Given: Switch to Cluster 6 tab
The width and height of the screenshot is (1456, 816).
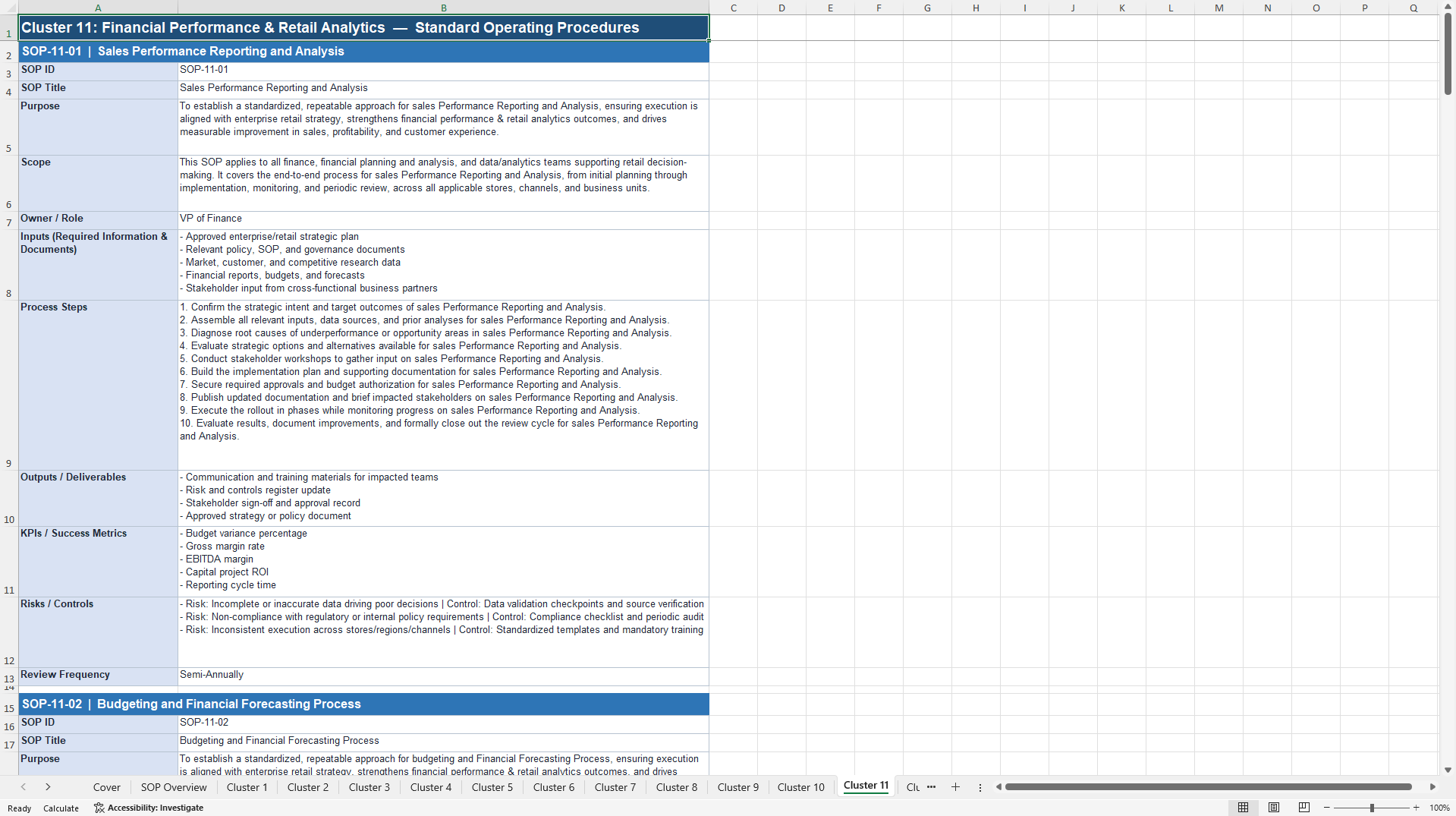Looking at the screenshot, I should click(x=554, y=787).
